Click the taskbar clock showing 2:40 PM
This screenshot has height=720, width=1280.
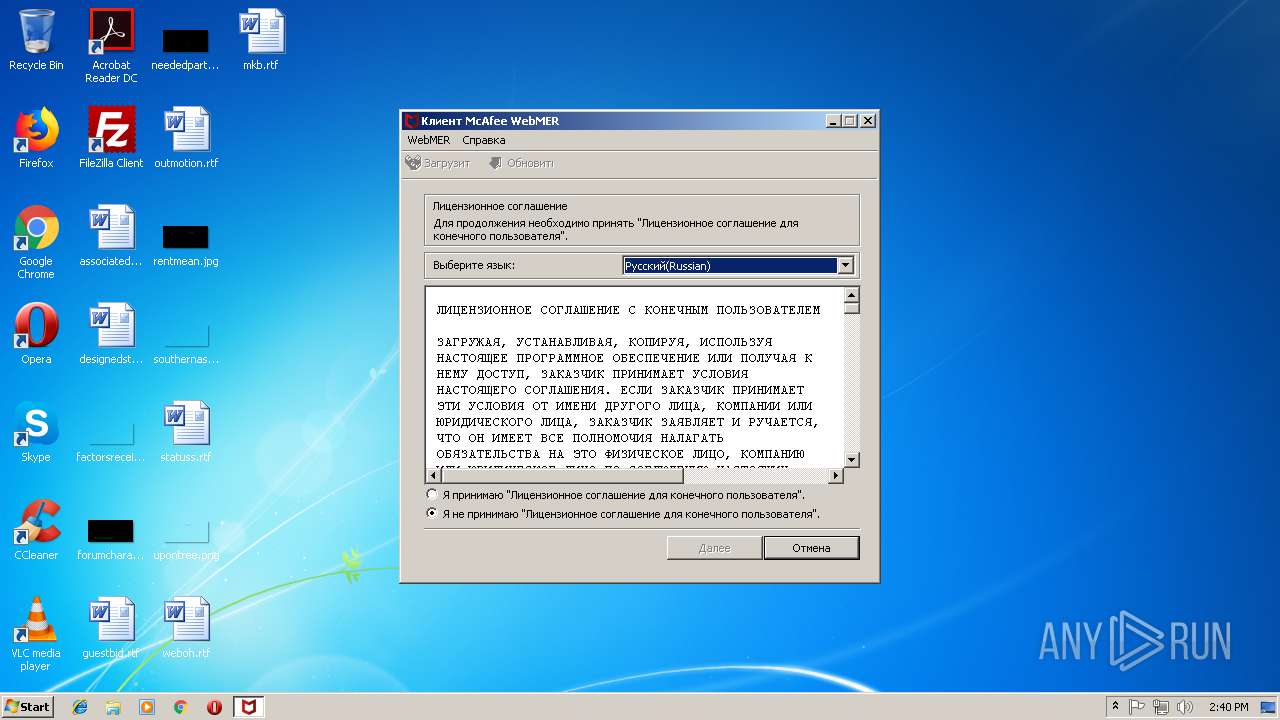tap(1228, 707)
